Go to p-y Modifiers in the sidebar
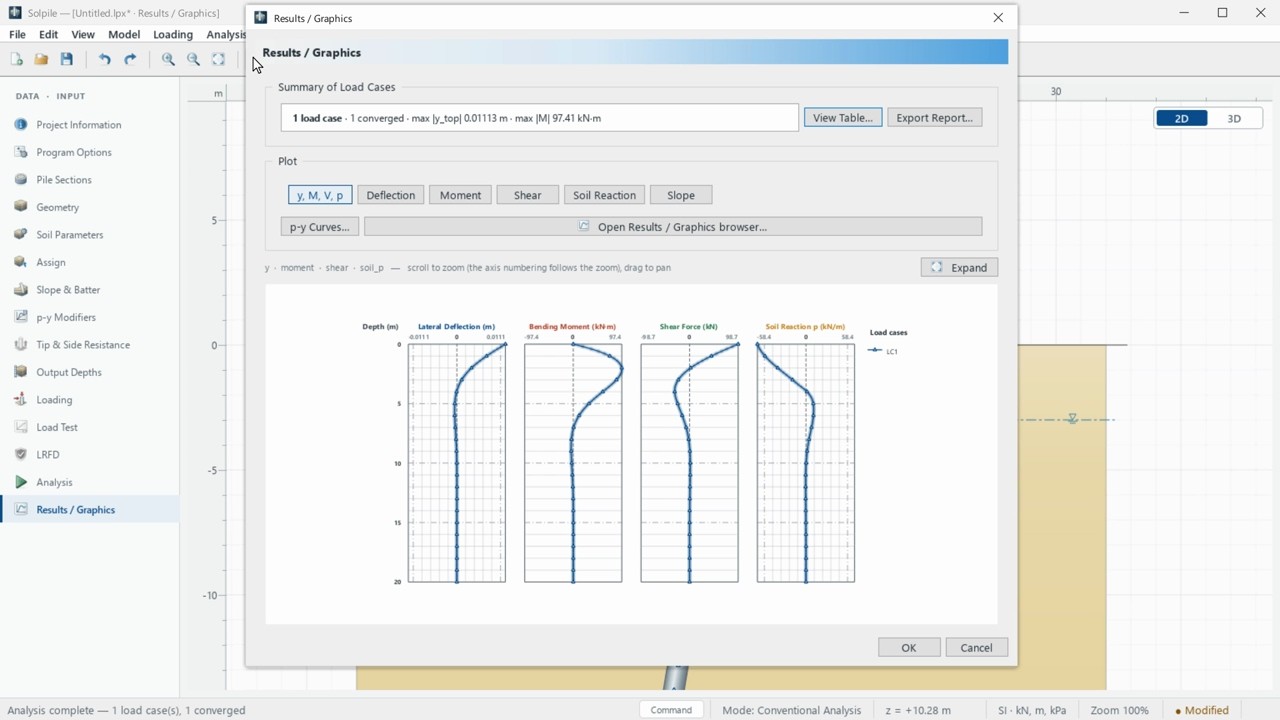1280x720 pixels. tap(89, 317)
